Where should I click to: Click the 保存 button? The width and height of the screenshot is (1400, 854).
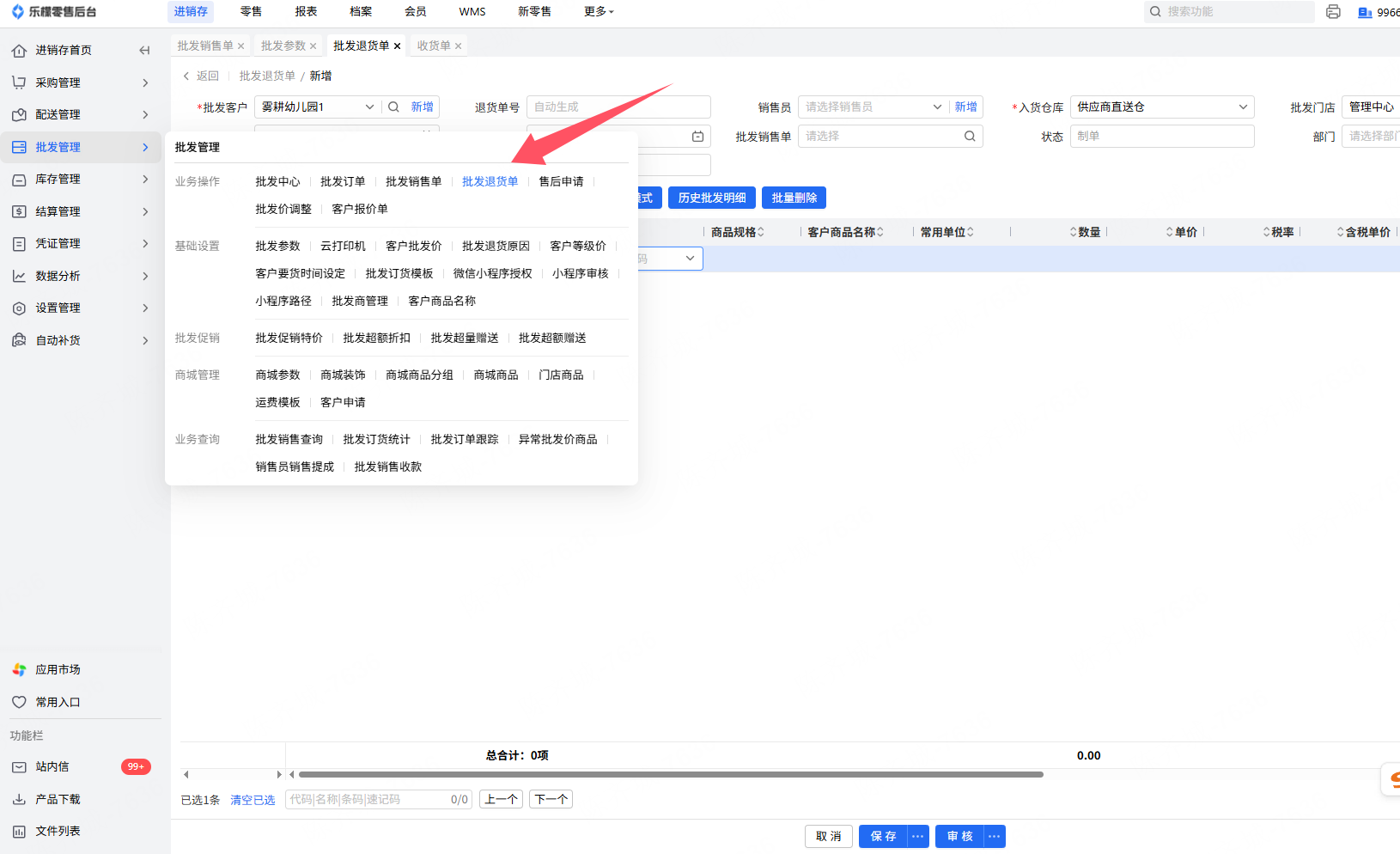click(884, 837)
